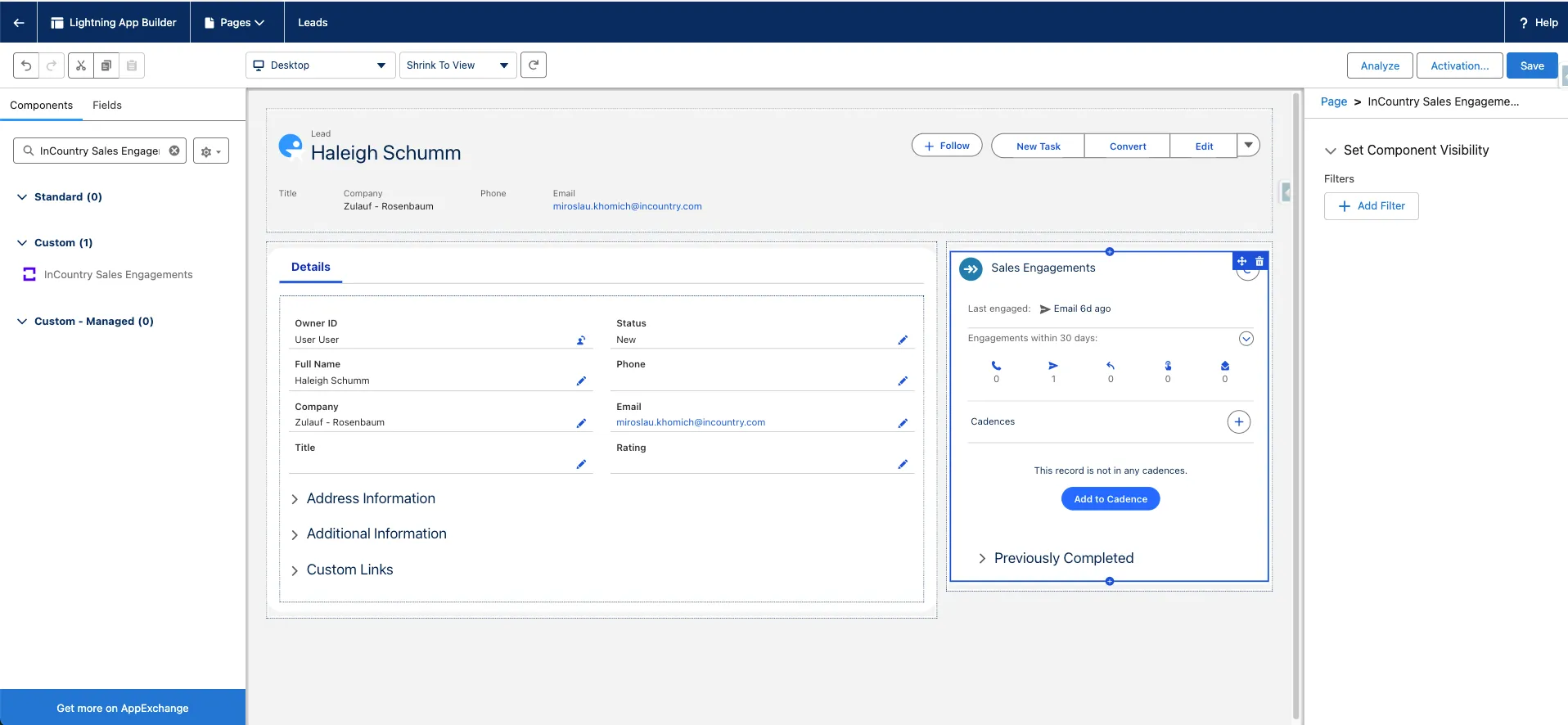Screen dimensions: 1568x725
Task: Click the copy icon in toolbar
Action: (106, 65)
